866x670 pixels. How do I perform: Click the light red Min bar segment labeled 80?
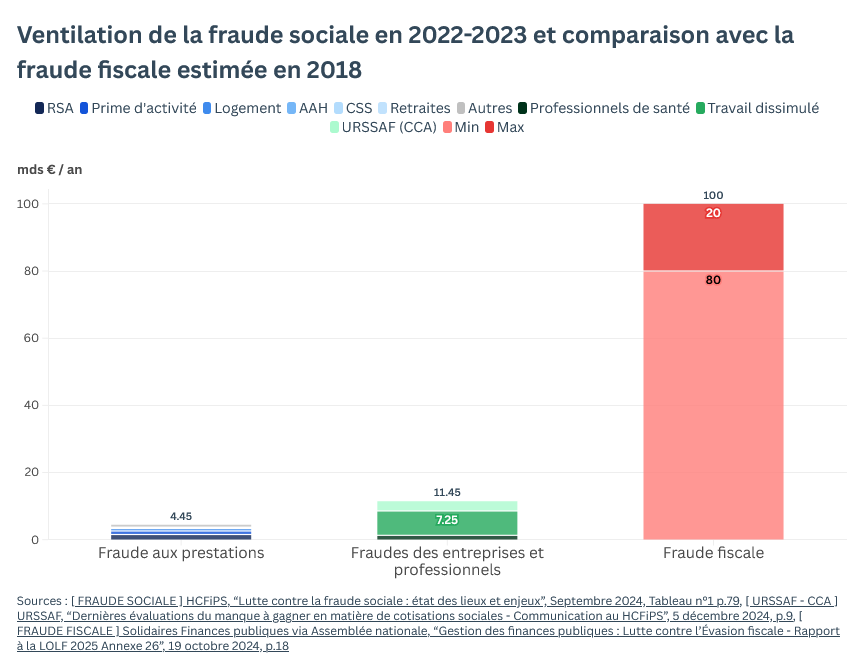(713, 400)
